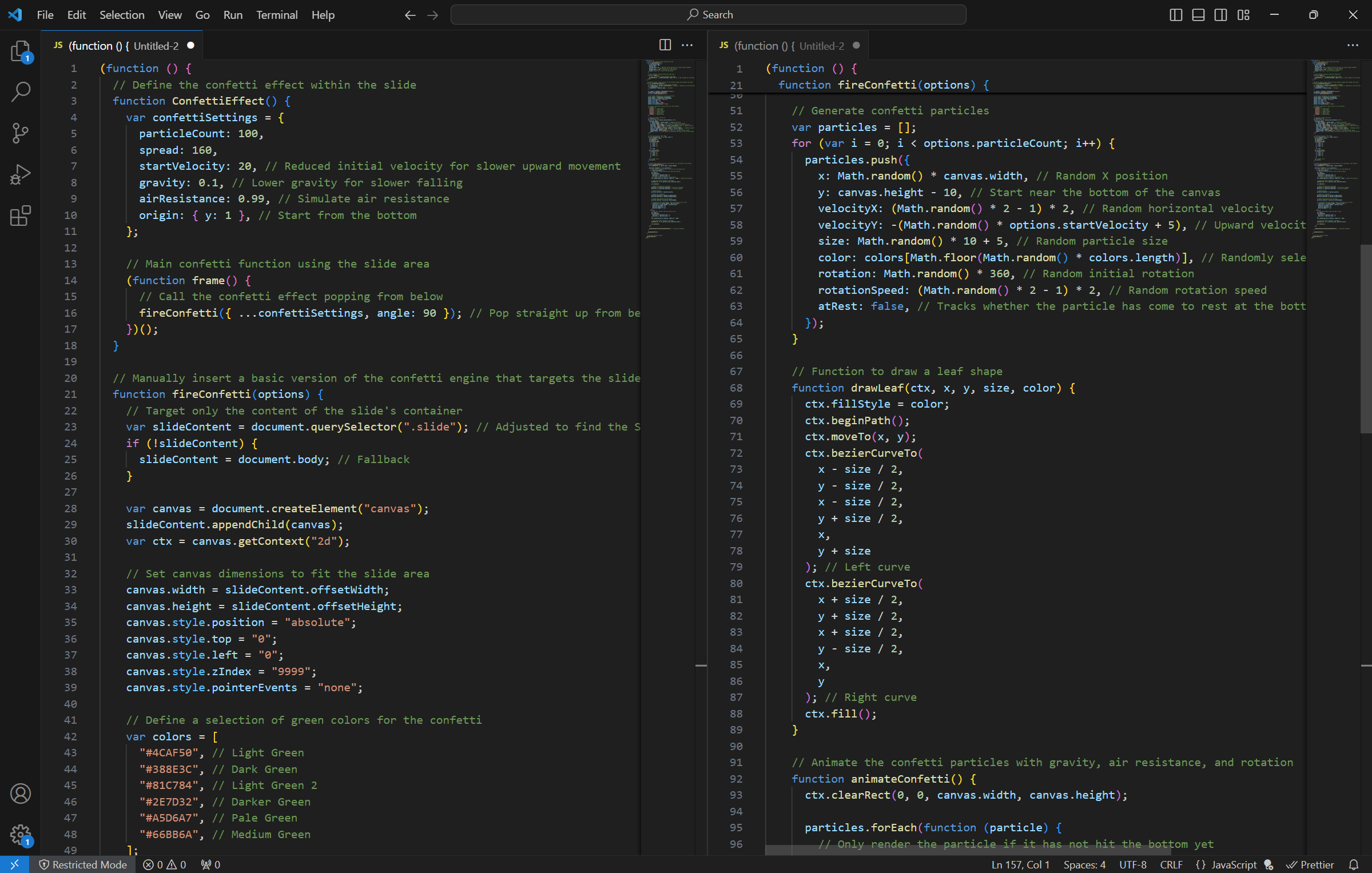Open the Accounts menu icon
Viewport: 1372px width, 873px height.
[21, 794]
